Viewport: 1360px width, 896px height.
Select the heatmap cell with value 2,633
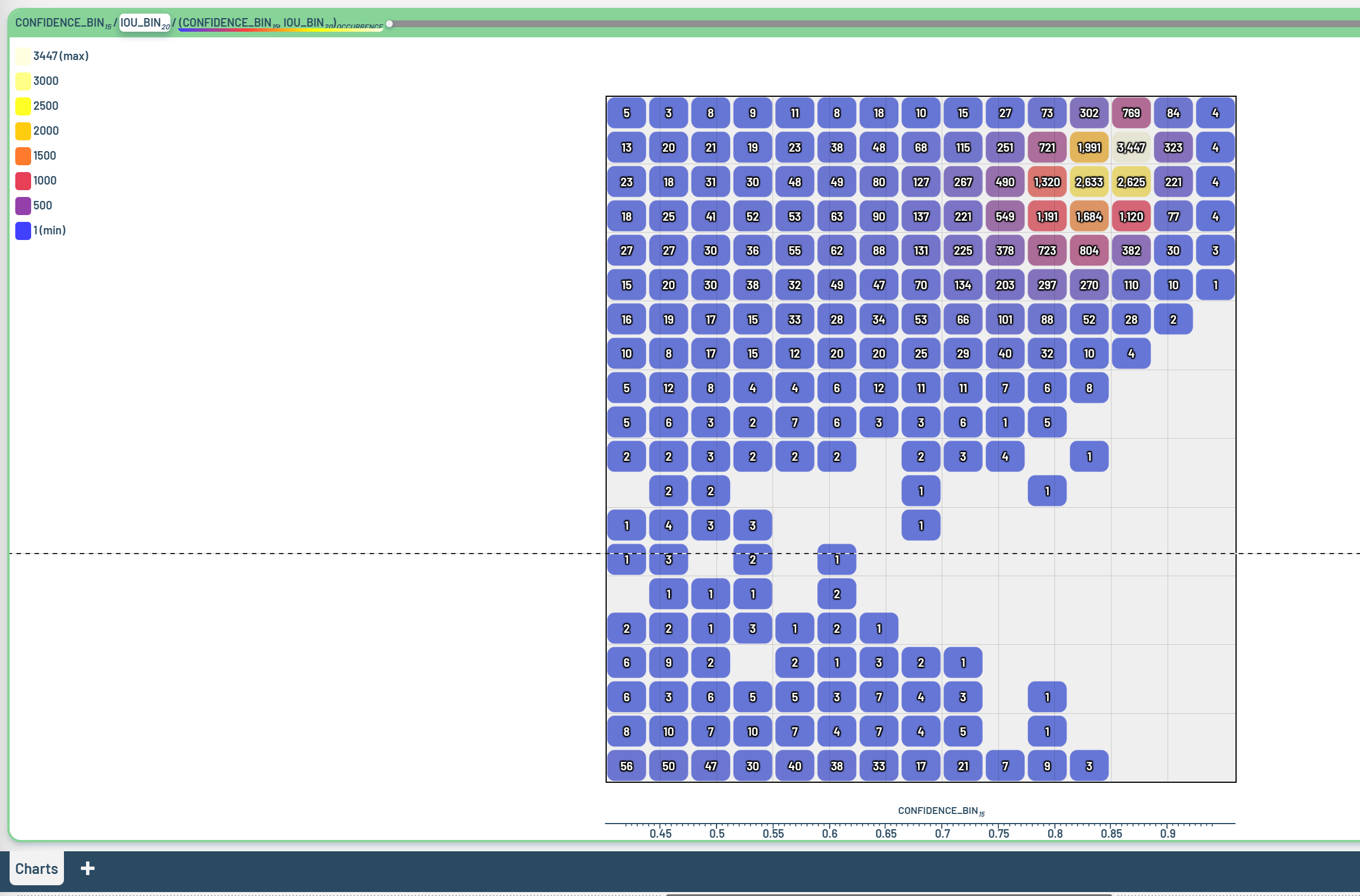[x=1088, y=182]
